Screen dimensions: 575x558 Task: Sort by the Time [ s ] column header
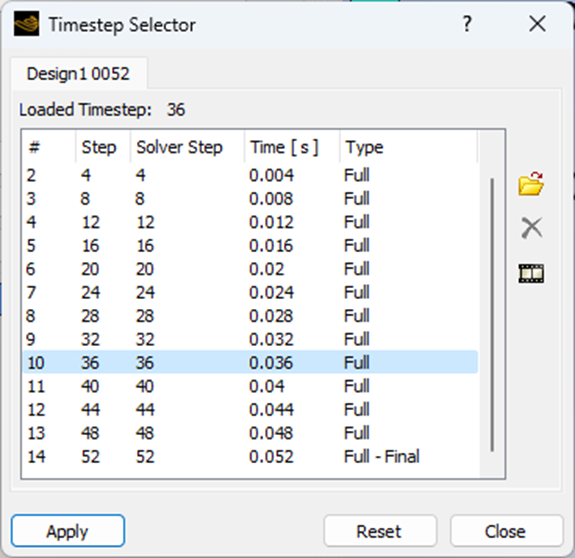coord(292,147)
